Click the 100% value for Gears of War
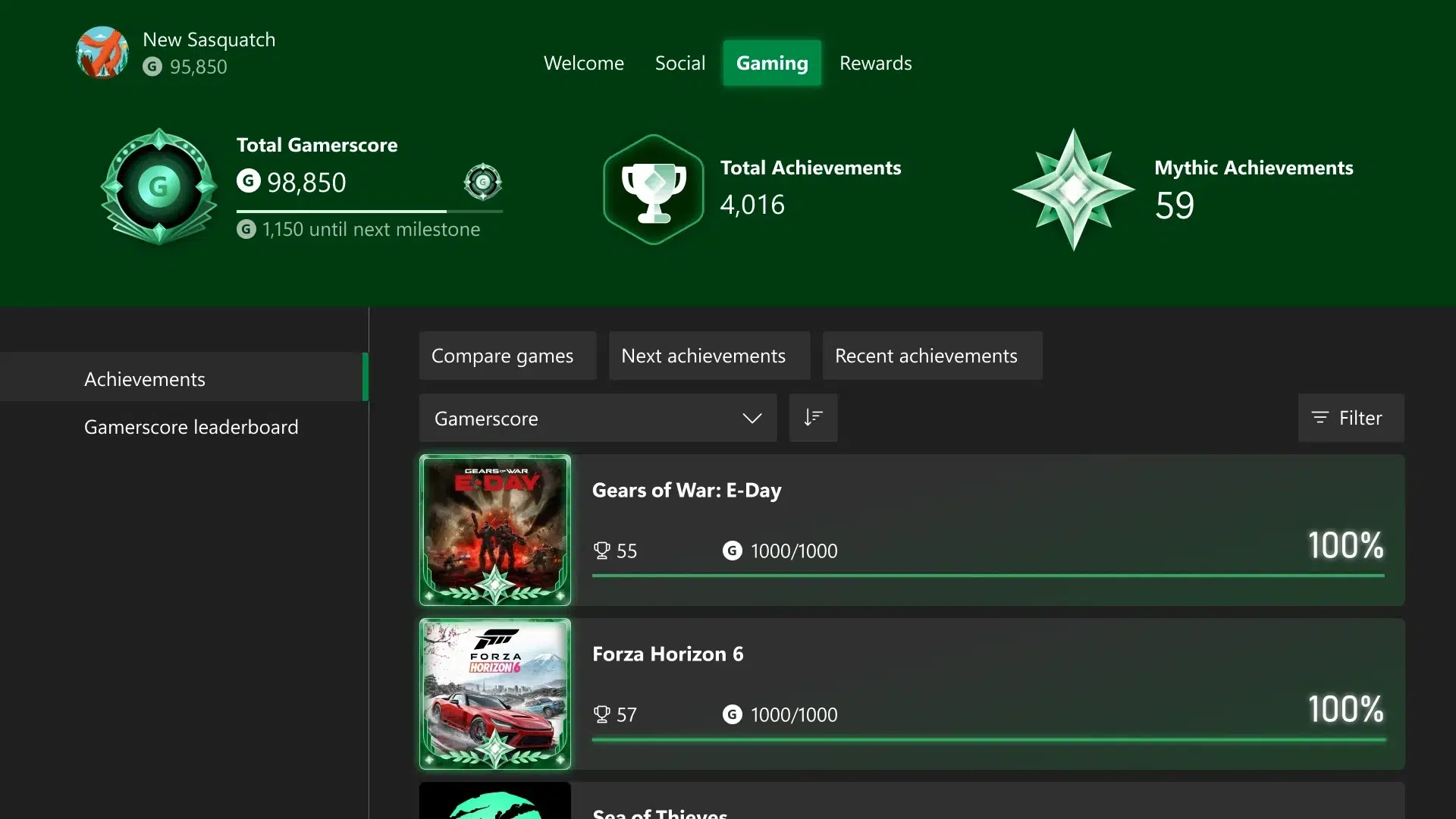 pyautogui.click(x=1346, y=545)
